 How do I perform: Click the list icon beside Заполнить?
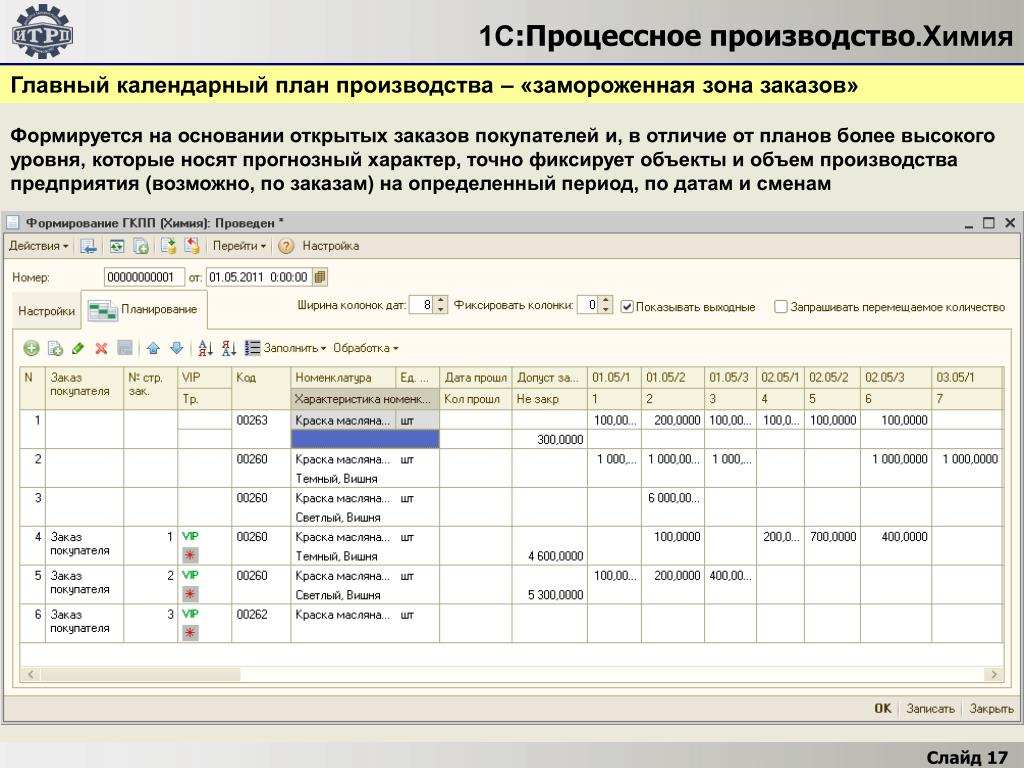pos(252,348)
